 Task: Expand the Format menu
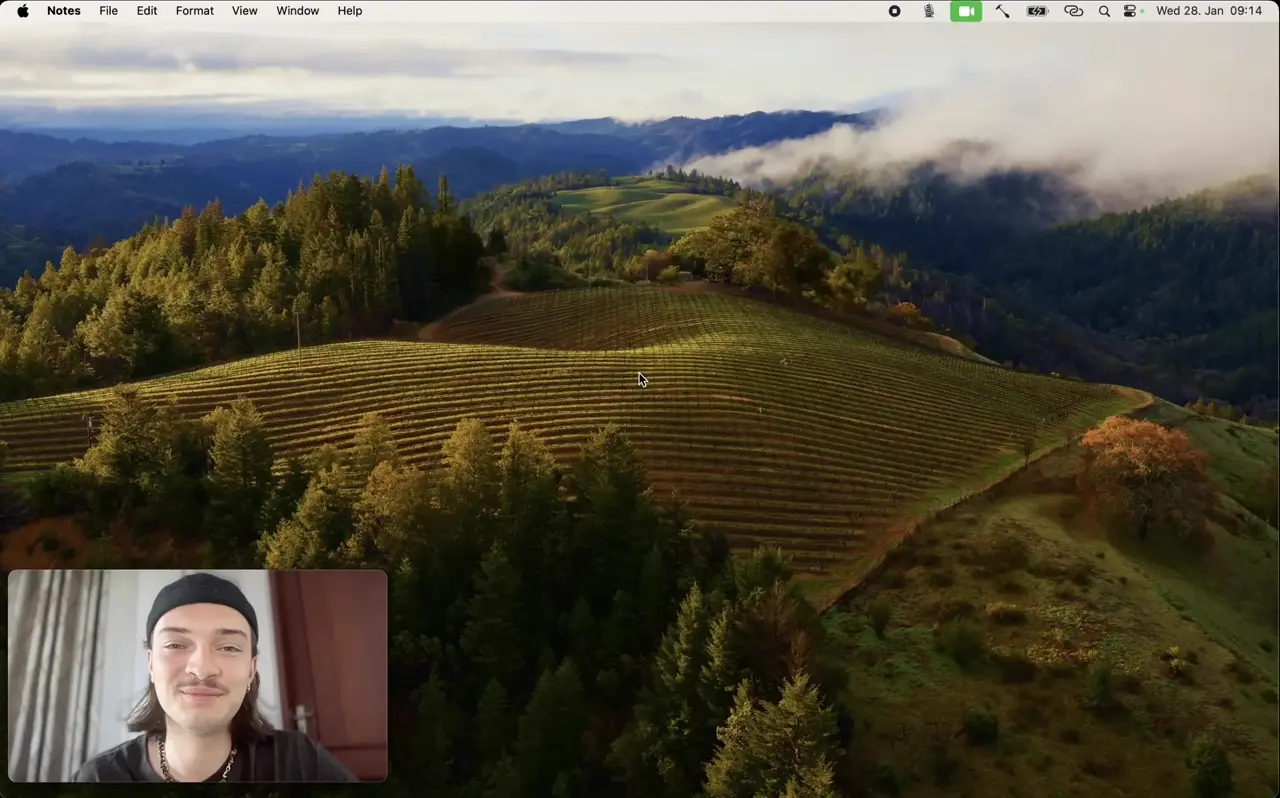pyautogui.click(x=194, y=11)
